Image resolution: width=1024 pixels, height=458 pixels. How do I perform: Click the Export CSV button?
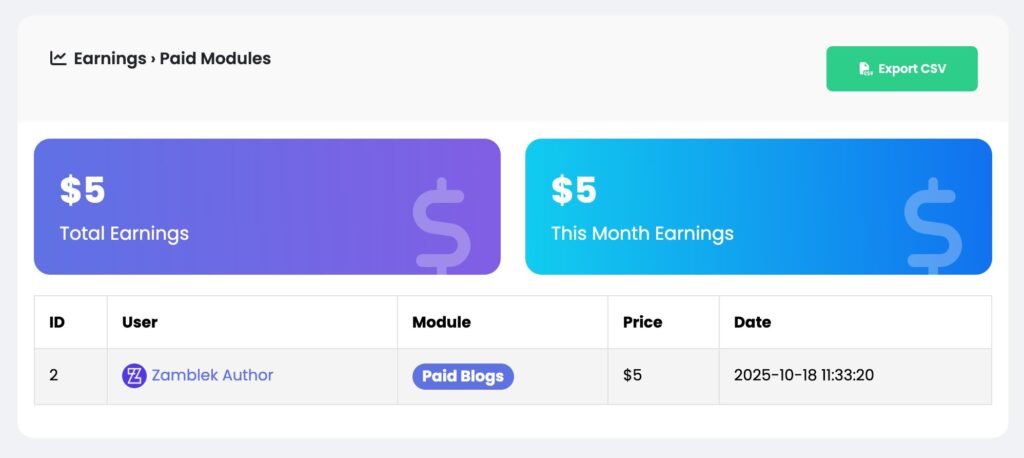click(x=901, y=69)
